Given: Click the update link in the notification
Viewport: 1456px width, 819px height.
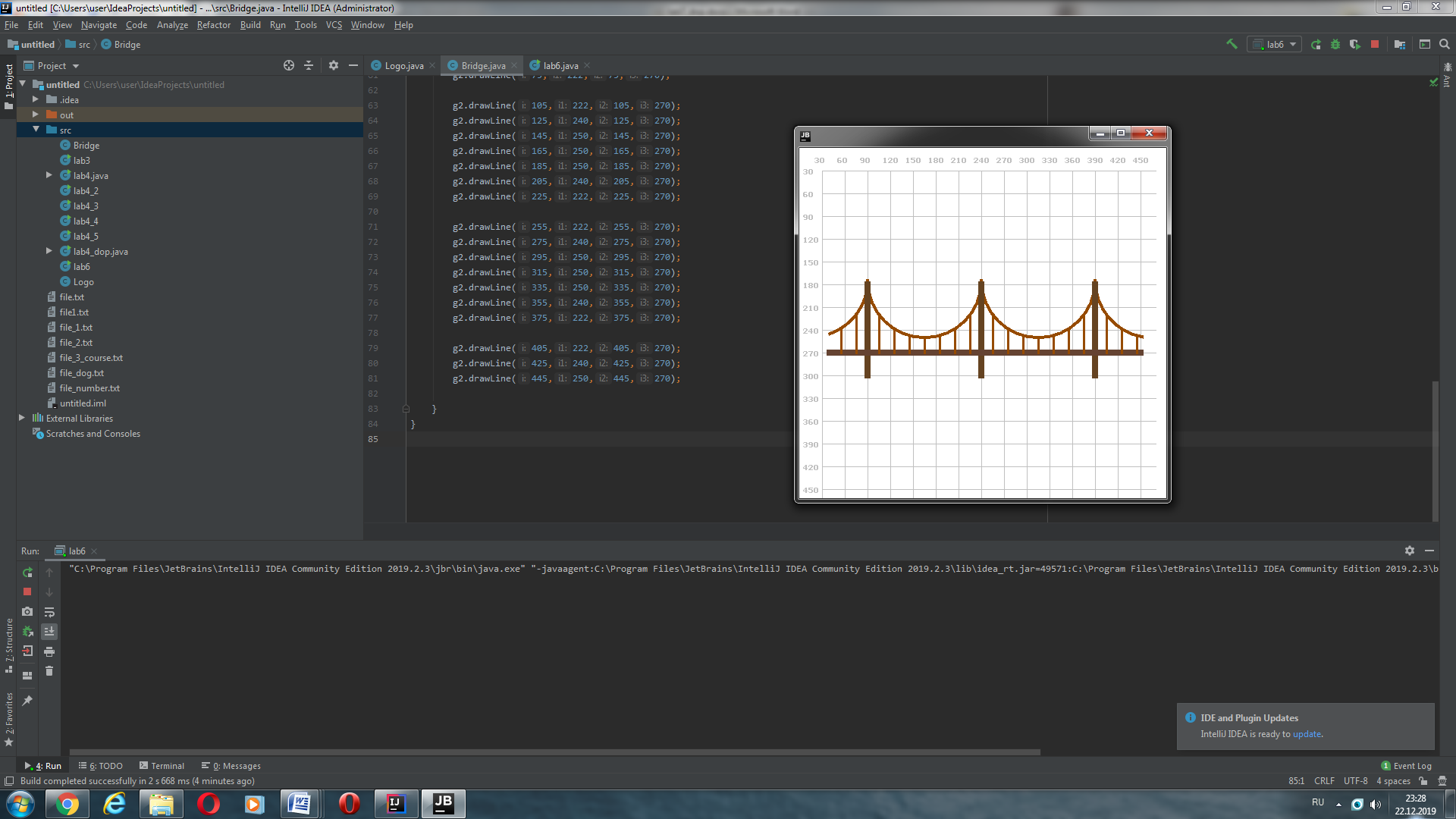Looking at the screenshot, I should (1306, 734).
